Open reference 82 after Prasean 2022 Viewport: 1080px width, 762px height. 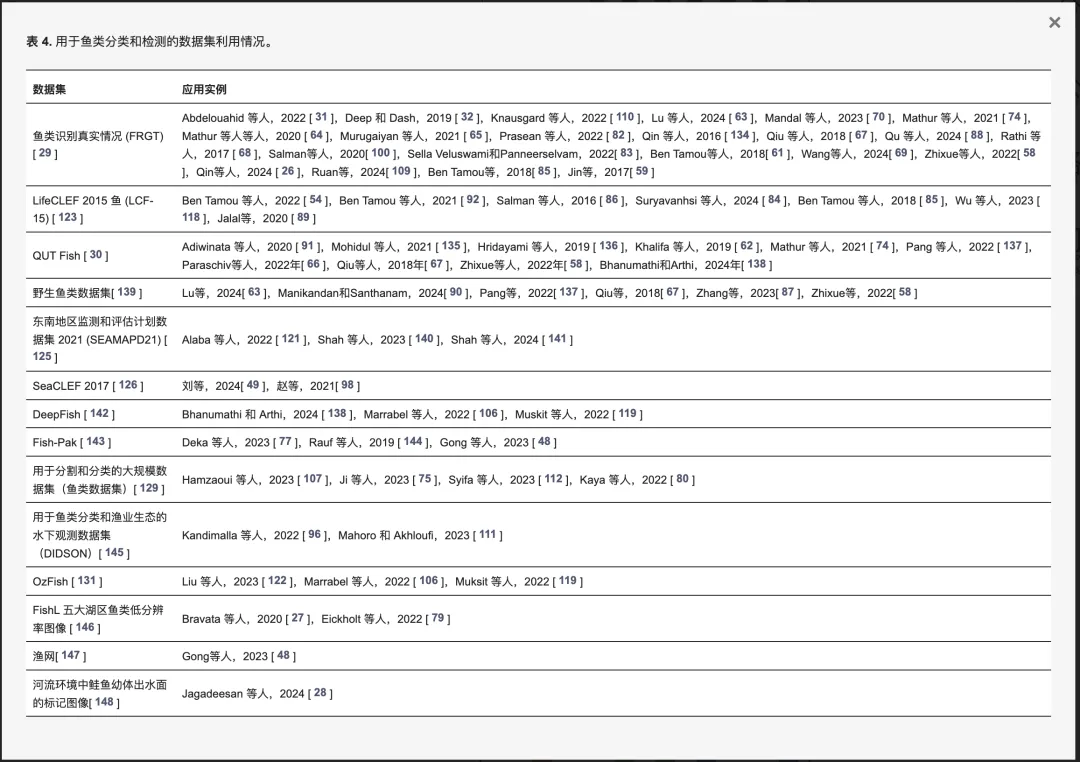(x=619, y=136)
